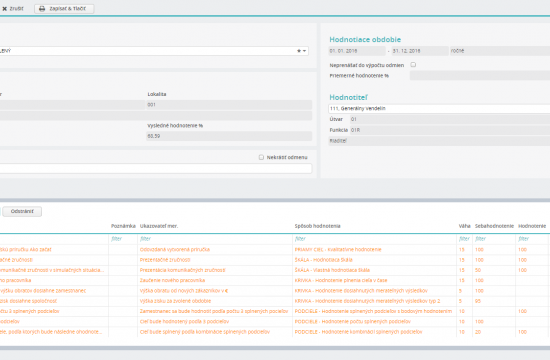The image size is (550, 360).
Task: Click Sebahodnotenie value 95 in Výška zisku row
Action: point(494,301)
